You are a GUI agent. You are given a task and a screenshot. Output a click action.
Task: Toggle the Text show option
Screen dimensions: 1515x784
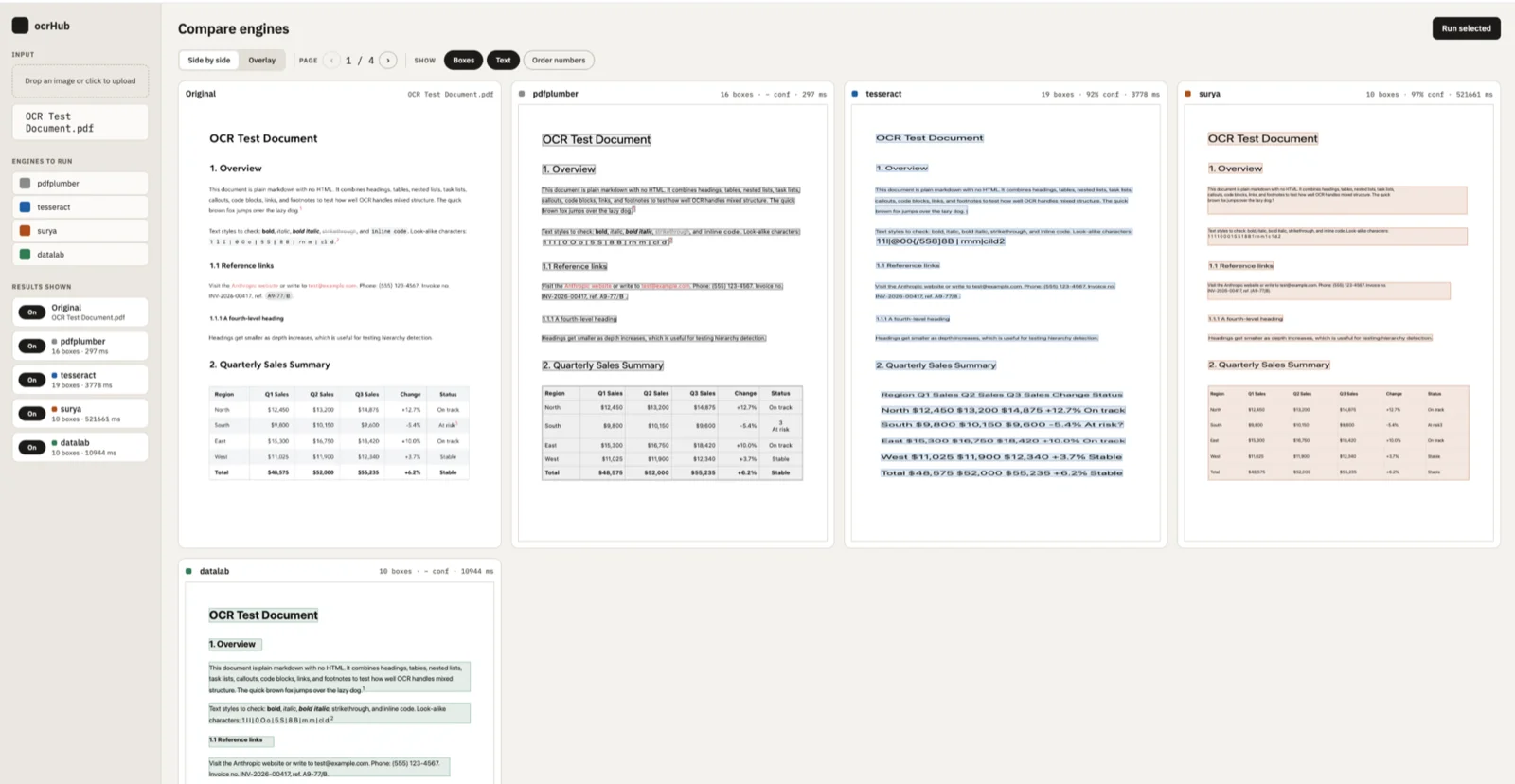504,61
